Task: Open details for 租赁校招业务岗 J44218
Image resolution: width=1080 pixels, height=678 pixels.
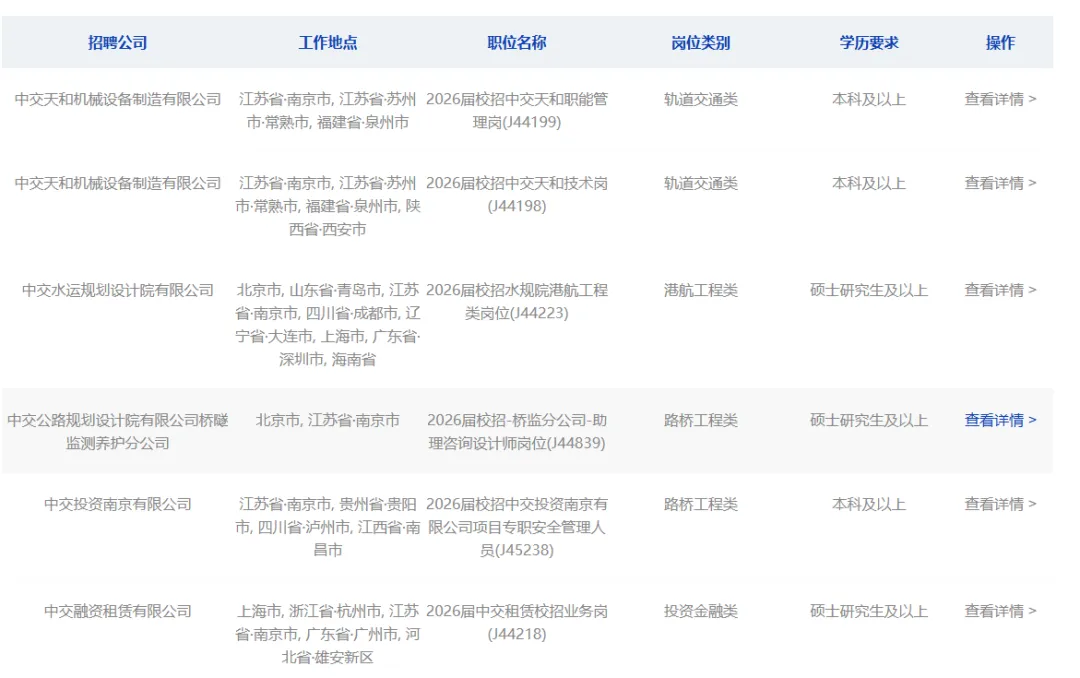Action: [1000, 611]
